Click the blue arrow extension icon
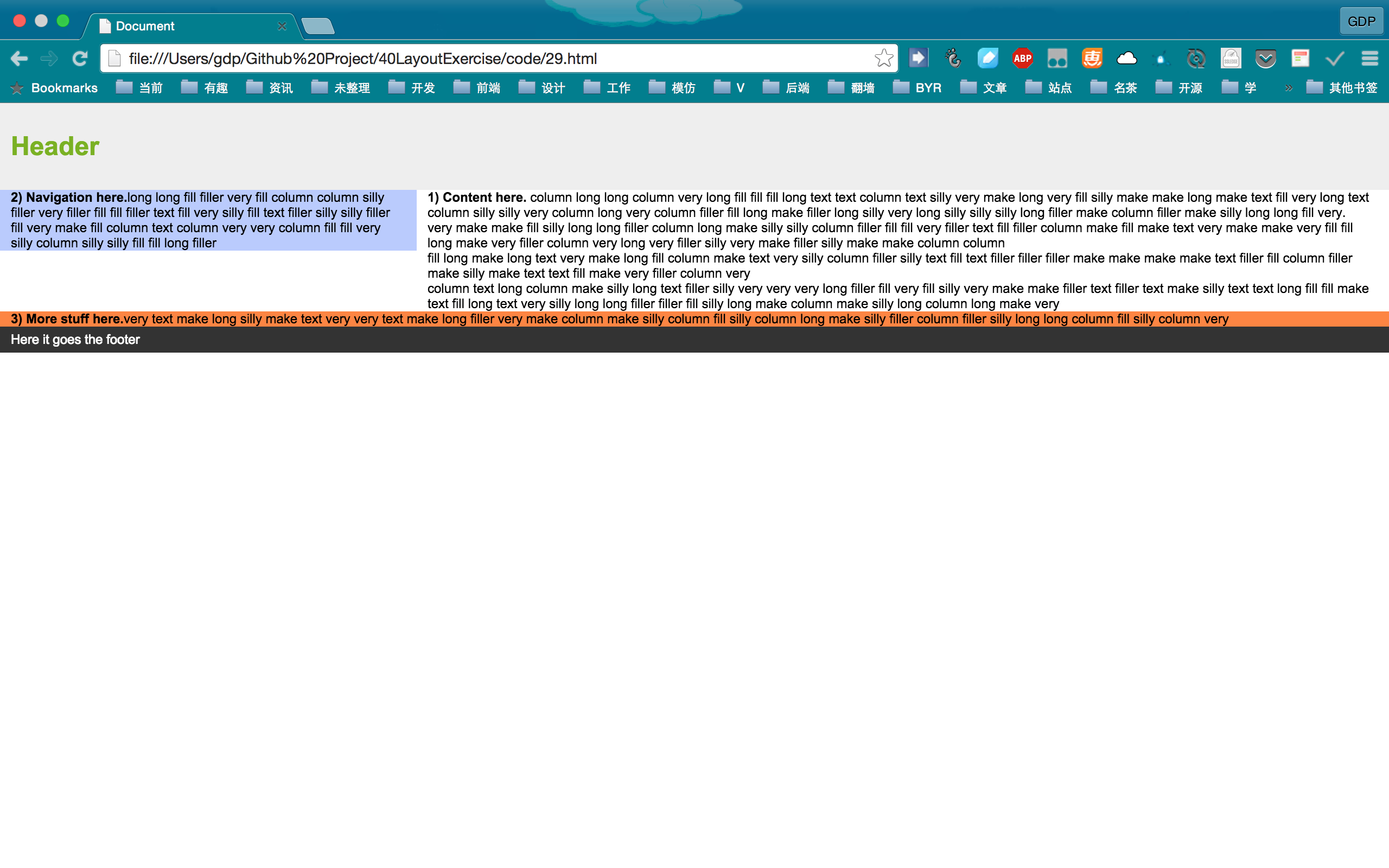The height and width of the screenshot is (868, 1389). click(919, 58)
